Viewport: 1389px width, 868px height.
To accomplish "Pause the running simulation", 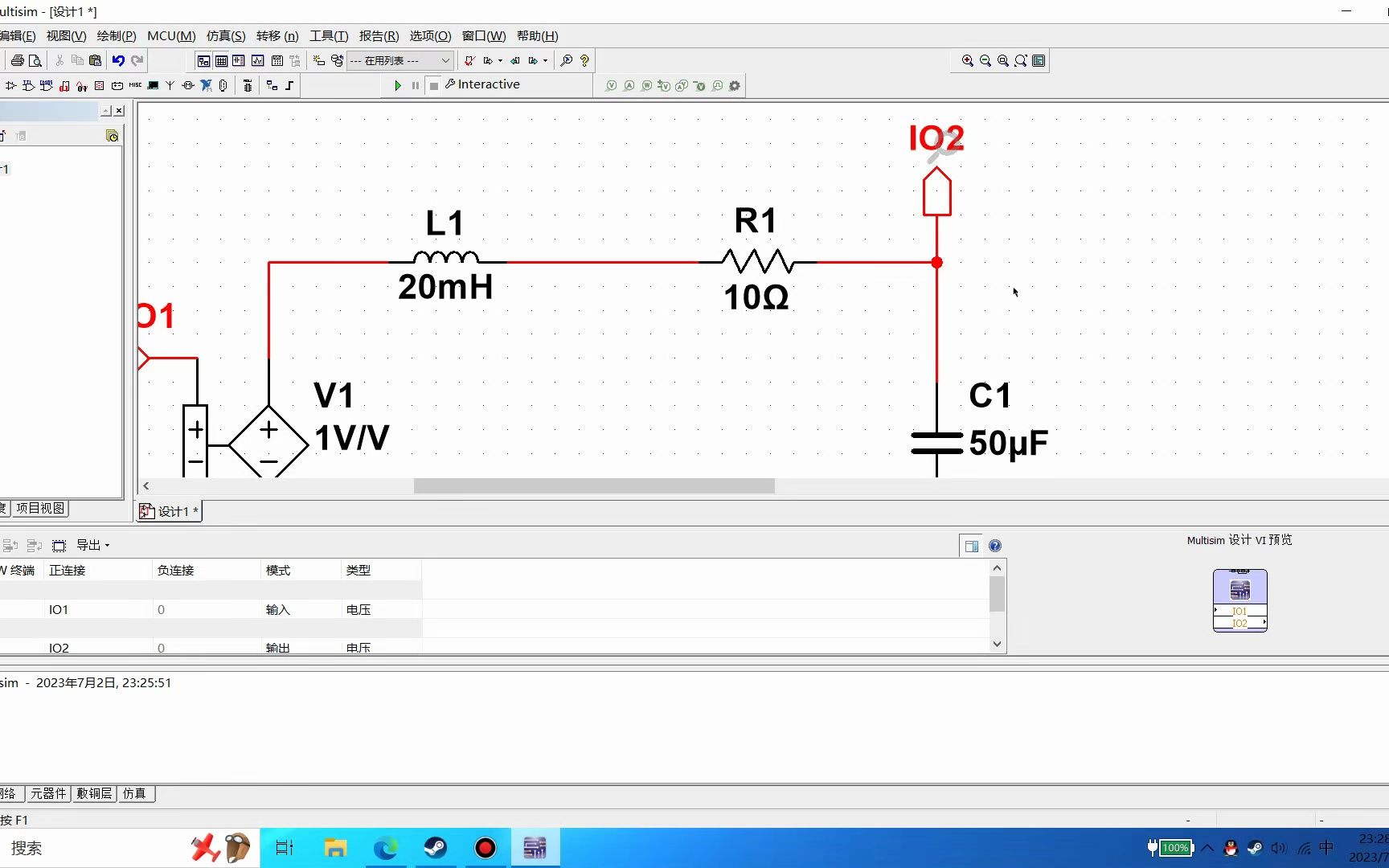I will coord(415,85).
